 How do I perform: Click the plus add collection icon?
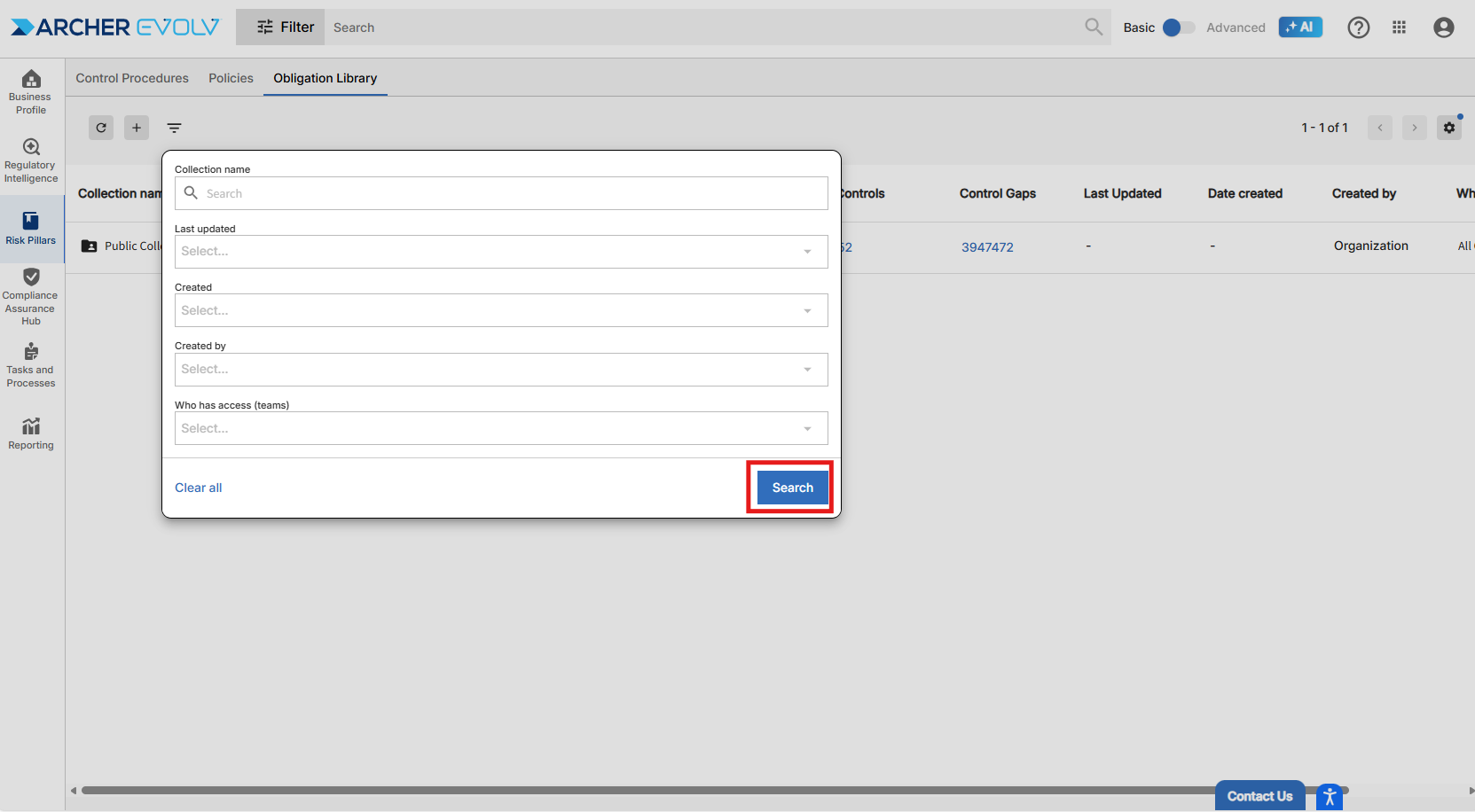pos(137,128)
